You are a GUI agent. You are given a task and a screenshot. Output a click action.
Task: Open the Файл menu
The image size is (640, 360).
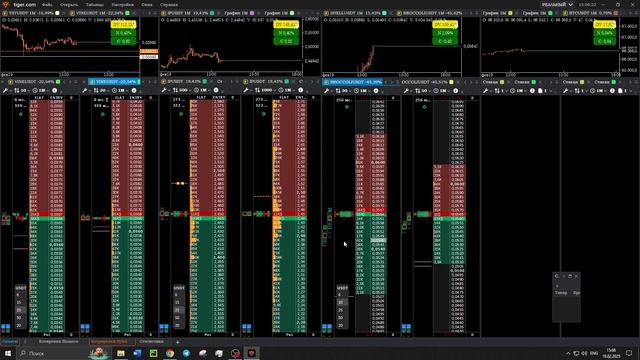tap(47, 4)
